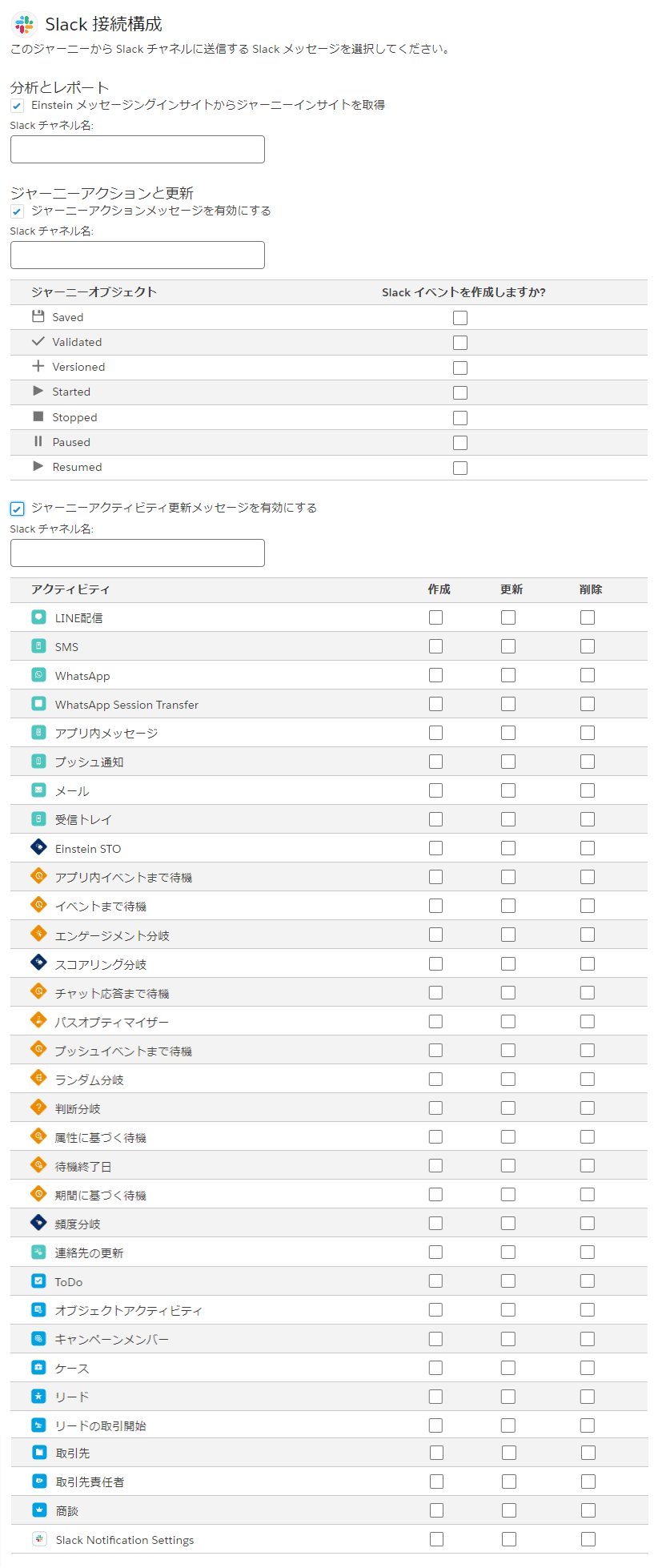The image size is (658, 1568).
Task: Click the 取引先 folder icon
Action: pos(39,1452)
